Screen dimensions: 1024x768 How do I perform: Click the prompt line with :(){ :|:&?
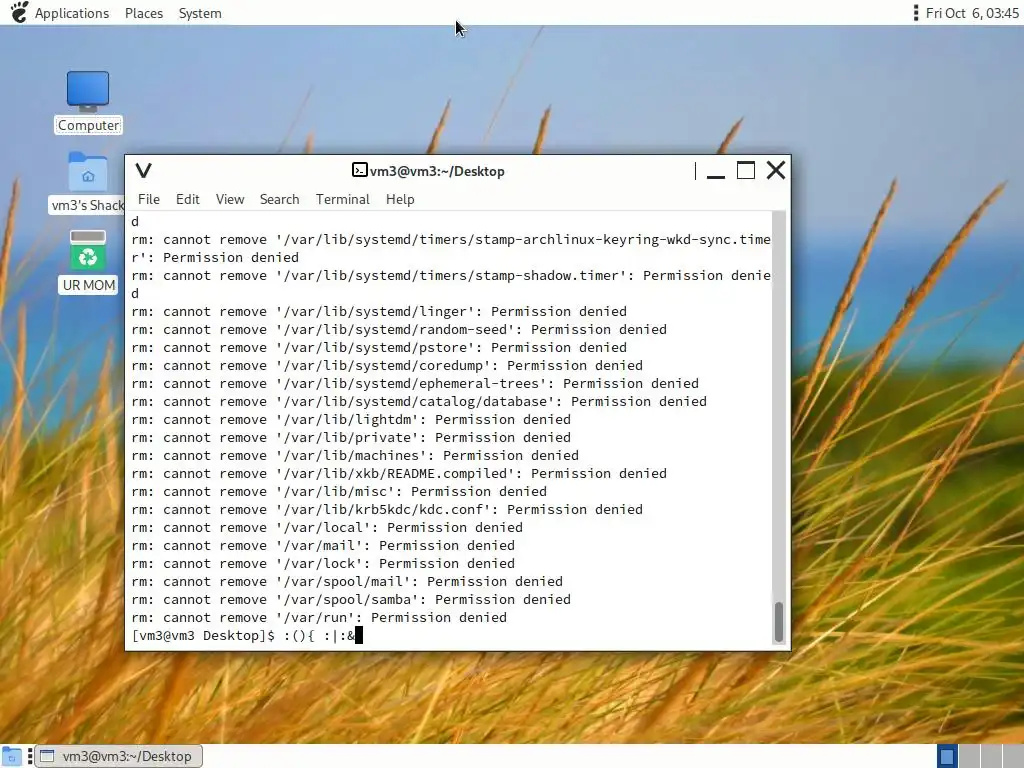coord(247,635)
